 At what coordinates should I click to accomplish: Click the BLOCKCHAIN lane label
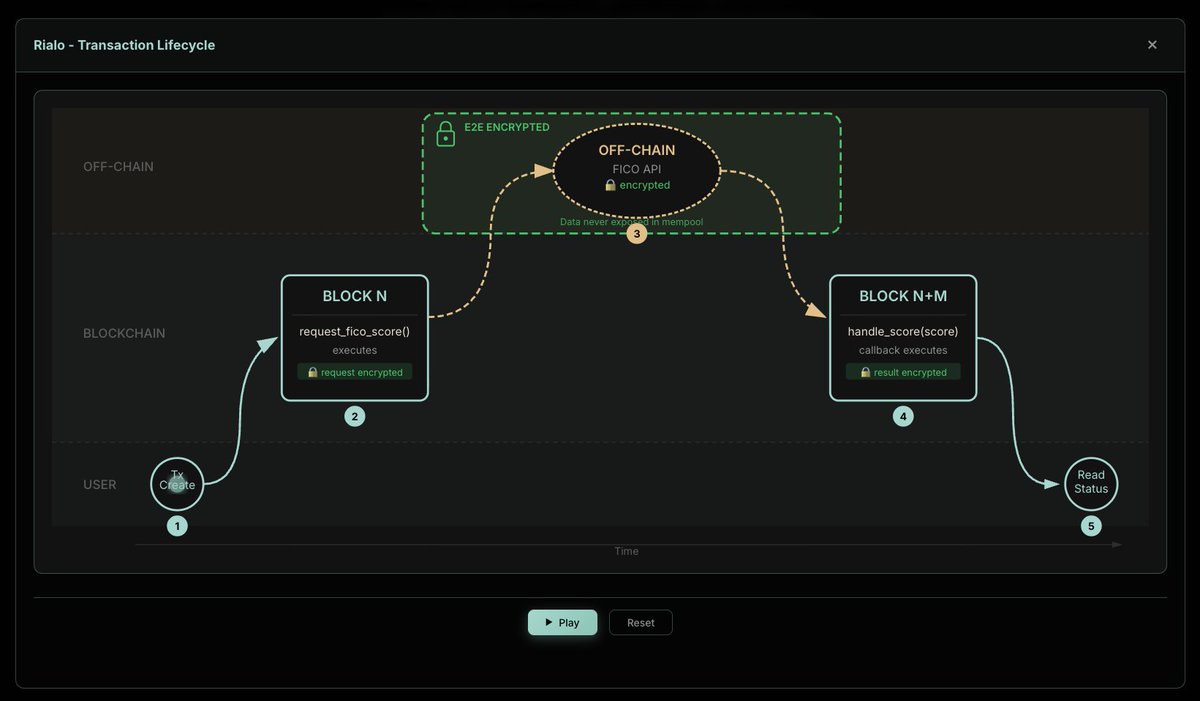pyautogui.click(x=124, y=333)
